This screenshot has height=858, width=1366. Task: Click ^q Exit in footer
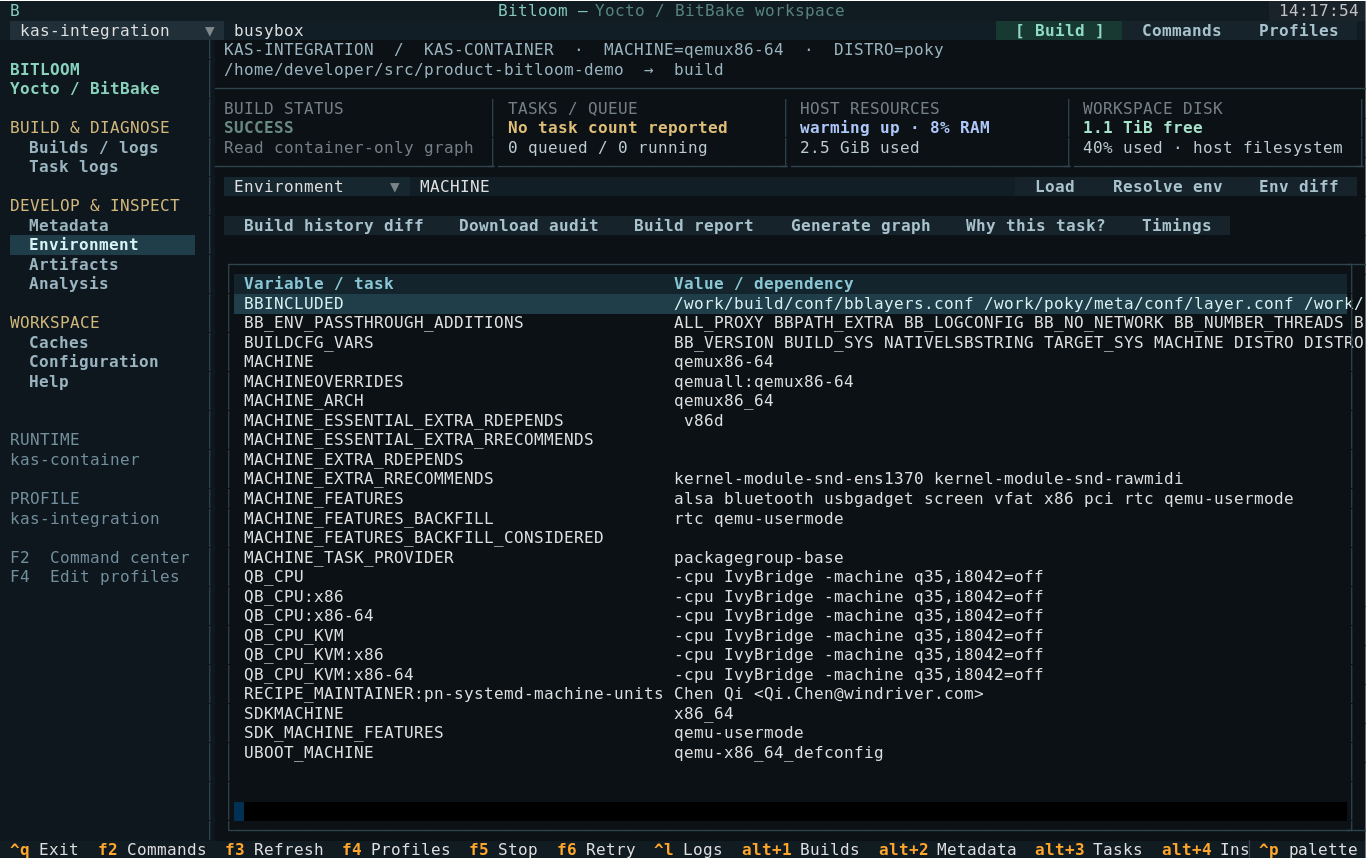[44, 849]
